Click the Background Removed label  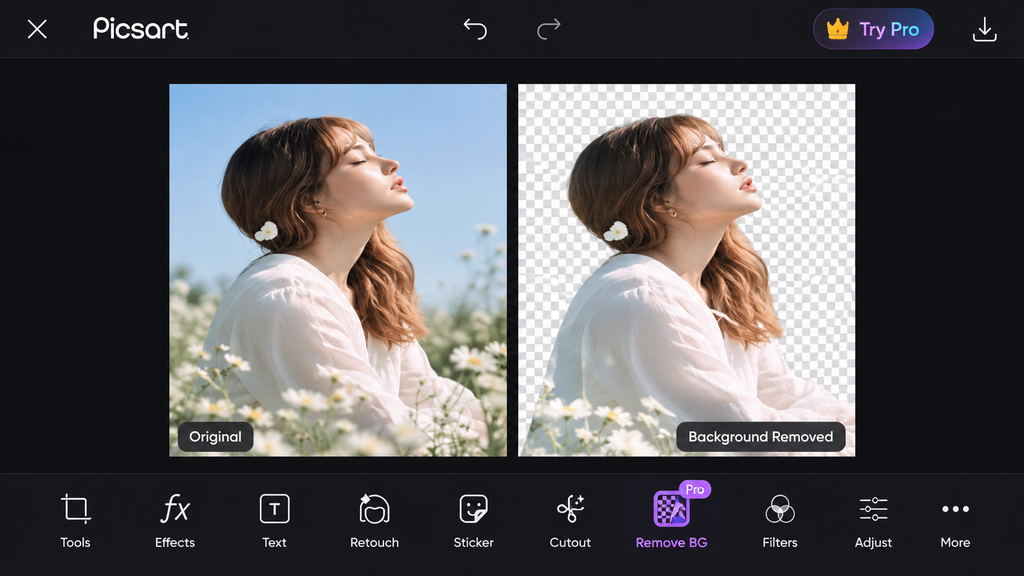click(761, 436)
